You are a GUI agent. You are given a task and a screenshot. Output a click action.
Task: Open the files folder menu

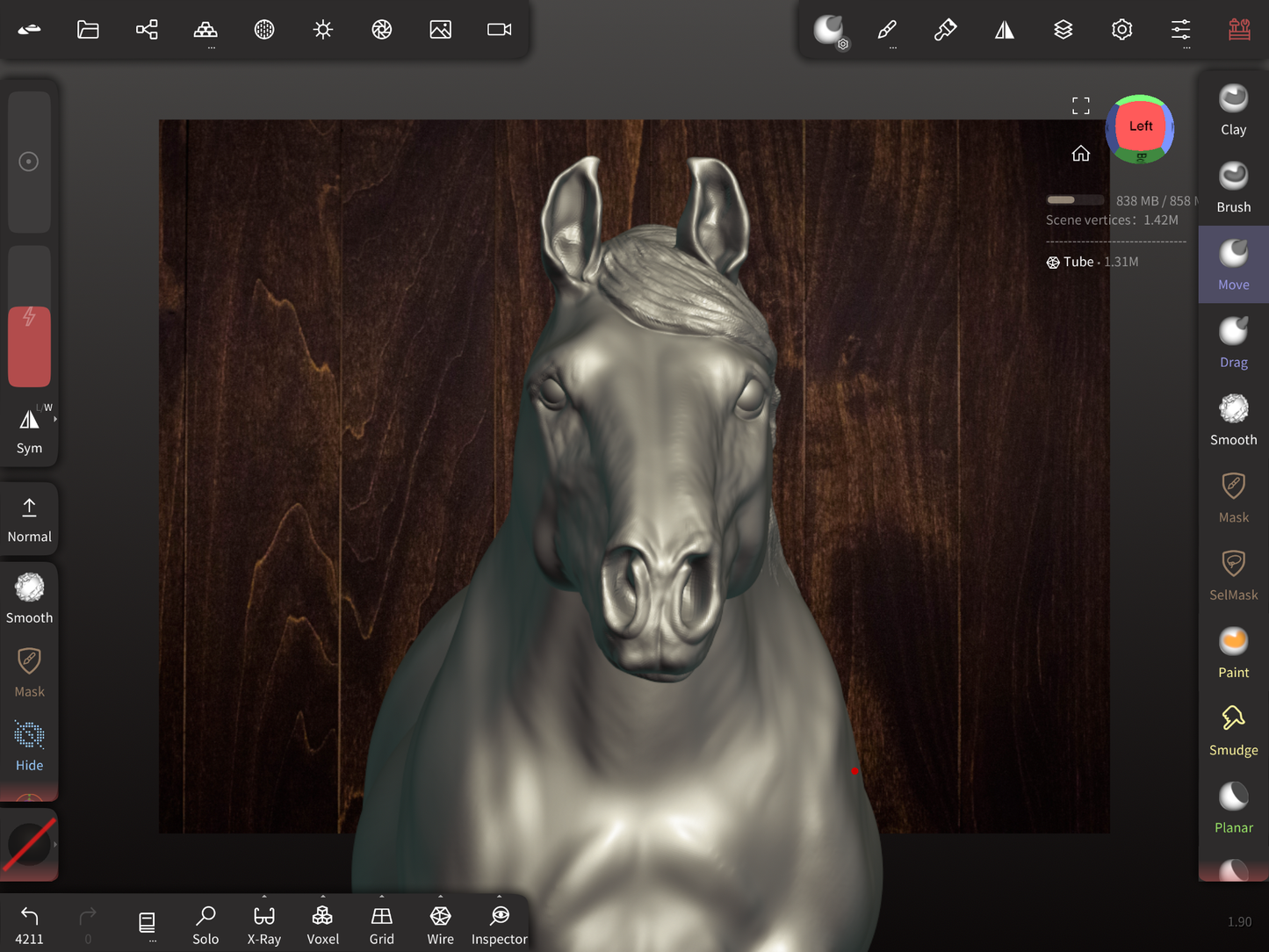(88, 30)
